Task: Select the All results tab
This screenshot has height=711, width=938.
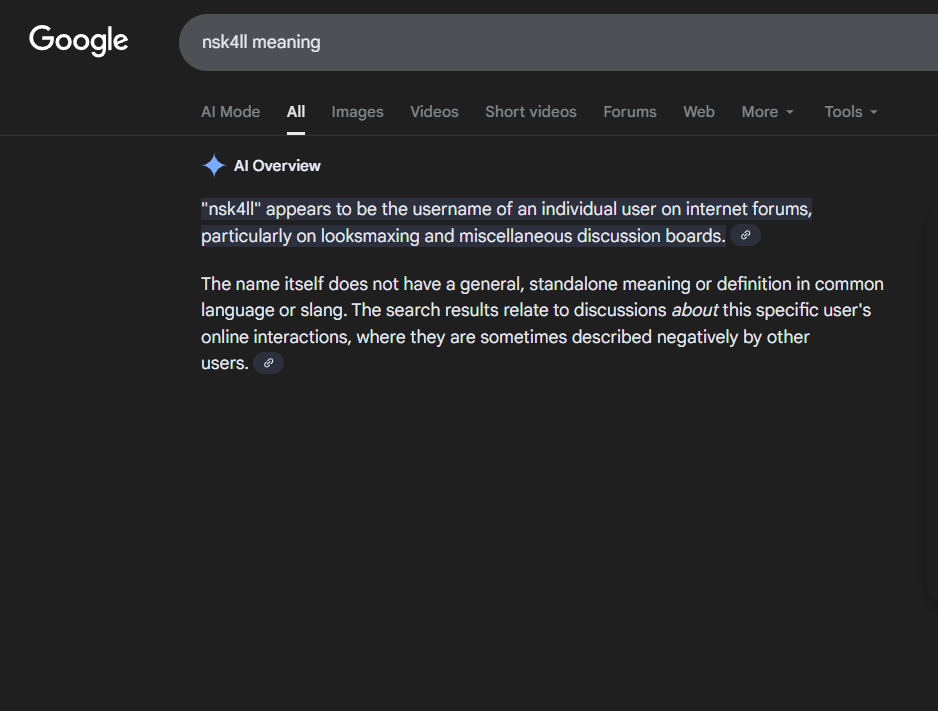Action: coord(296,112)
